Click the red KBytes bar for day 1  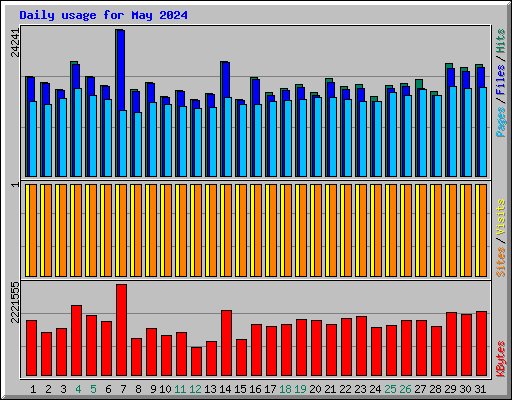point(31,348)
